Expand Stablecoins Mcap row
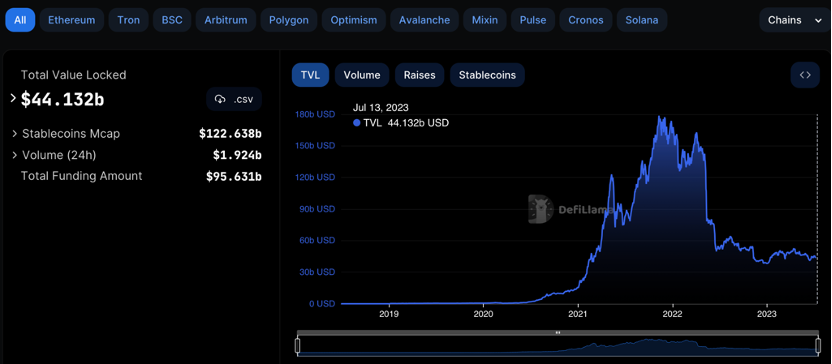Image resolution: width=832 pixels, height=364 pixels. [15, 134]
